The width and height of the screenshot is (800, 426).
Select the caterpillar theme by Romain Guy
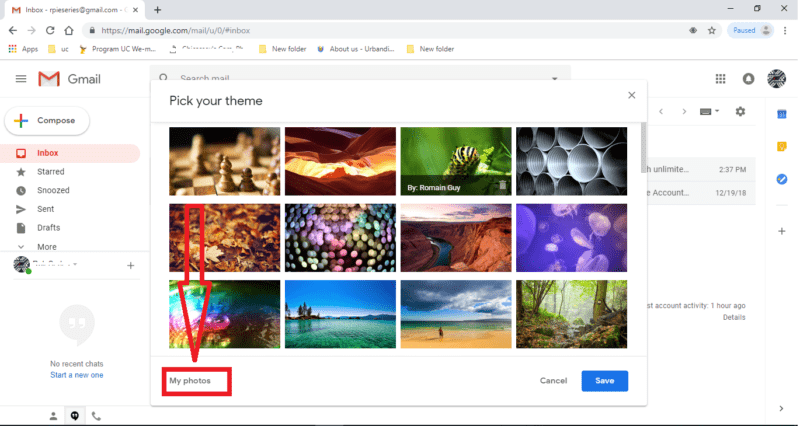click(x=456, y=161)
